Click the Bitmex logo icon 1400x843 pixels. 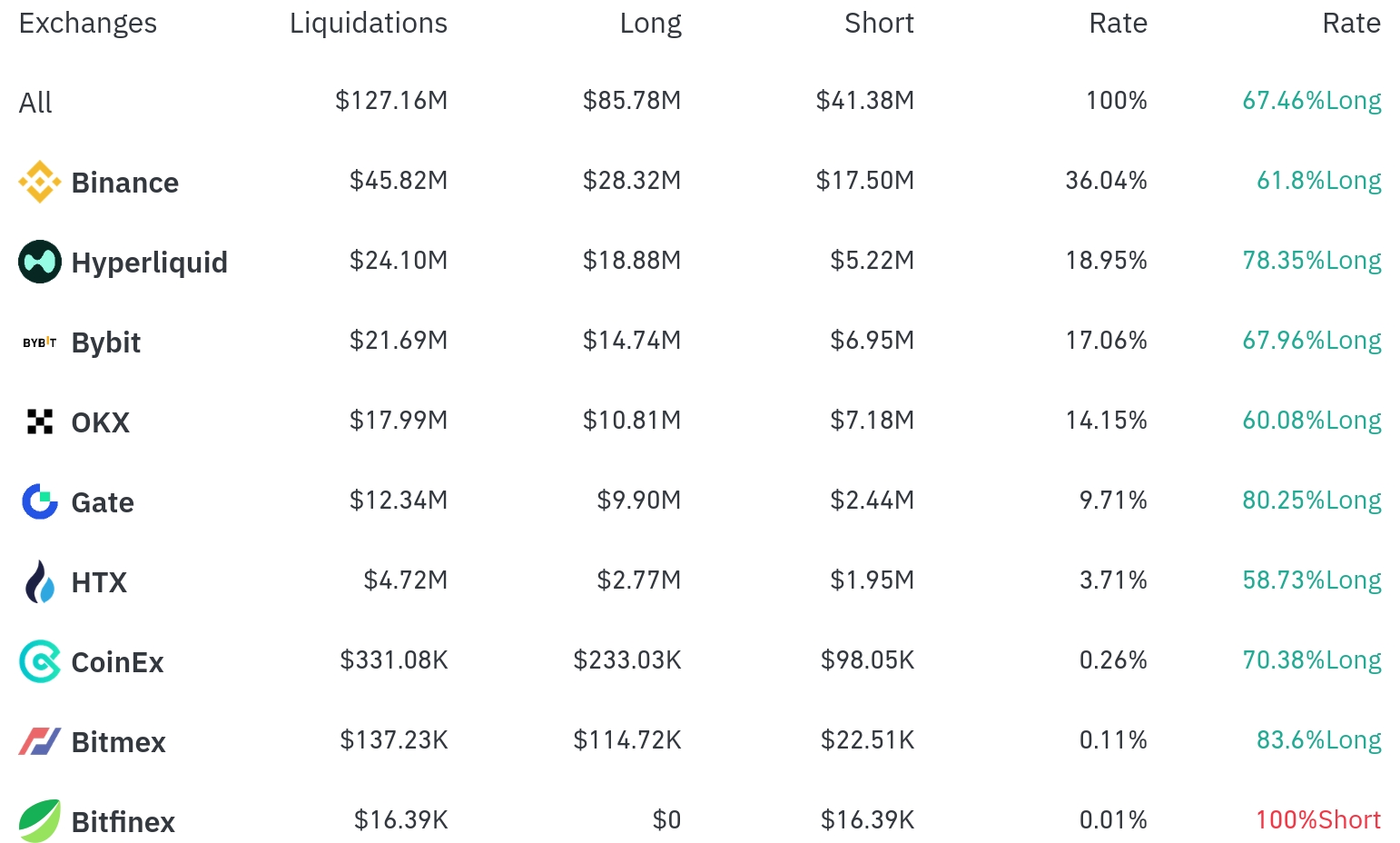(40, 741)
